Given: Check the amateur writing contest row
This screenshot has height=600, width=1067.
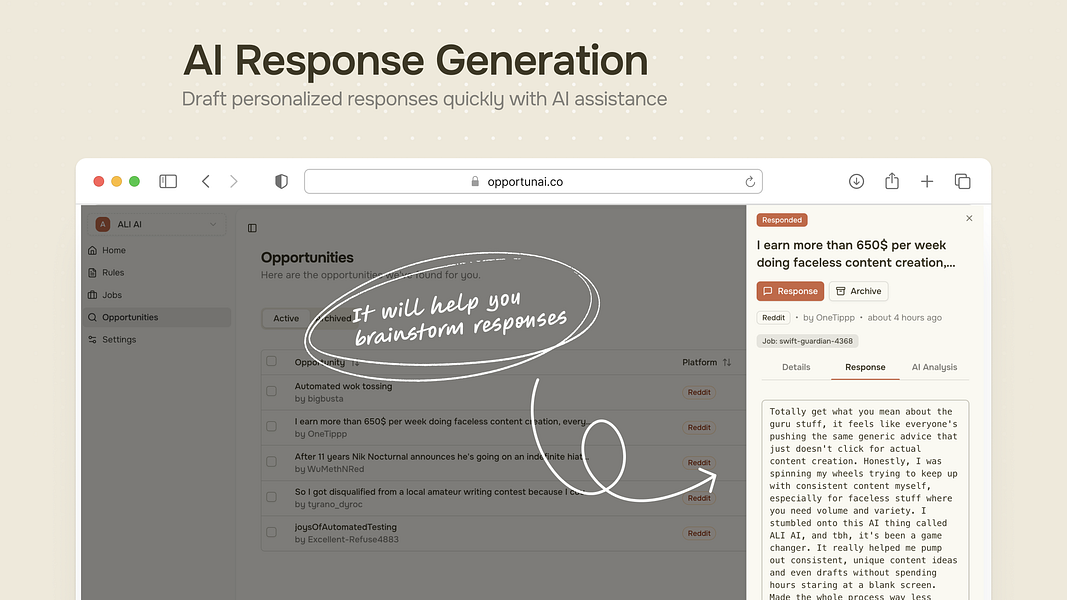Looking at the screenshot, I should click(x=272, y=497).
